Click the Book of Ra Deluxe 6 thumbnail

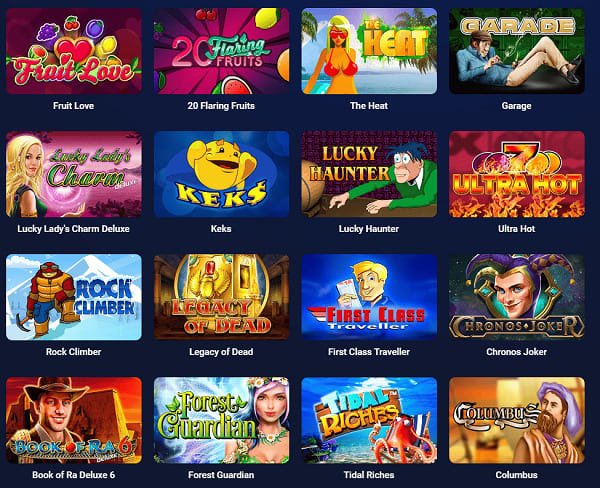pyautogui.click(x=74, y=420)
